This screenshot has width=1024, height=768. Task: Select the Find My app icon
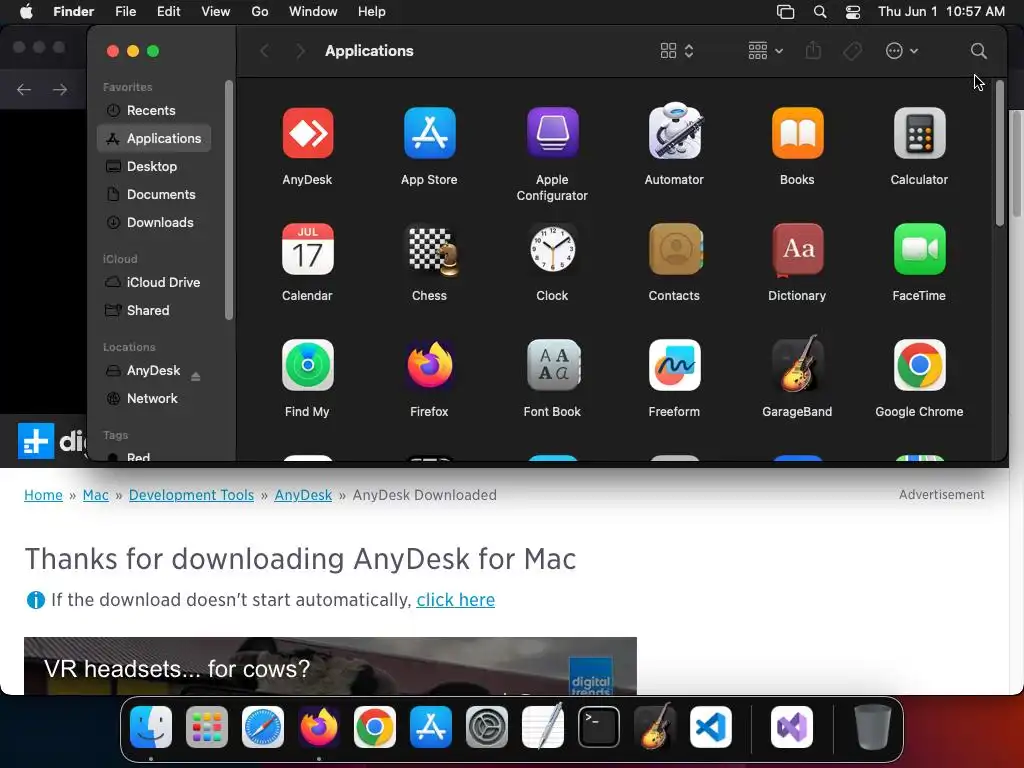tap(308, 365)
